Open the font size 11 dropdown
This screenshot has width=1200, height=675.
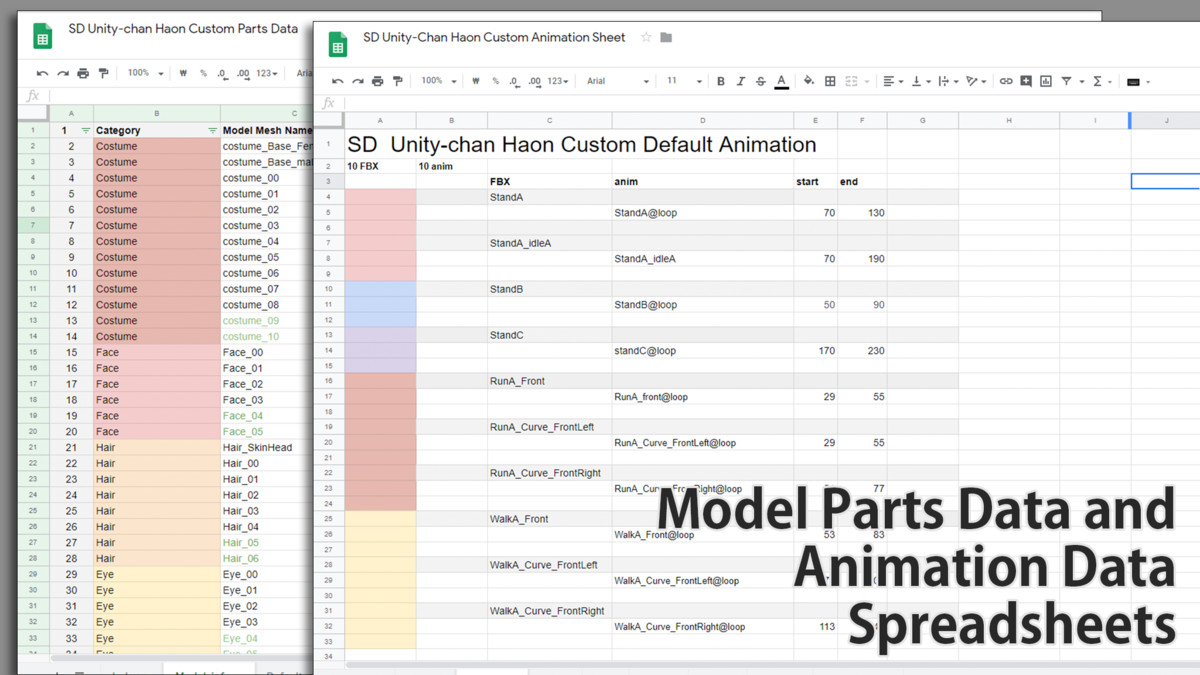click(x=683, y=81)
